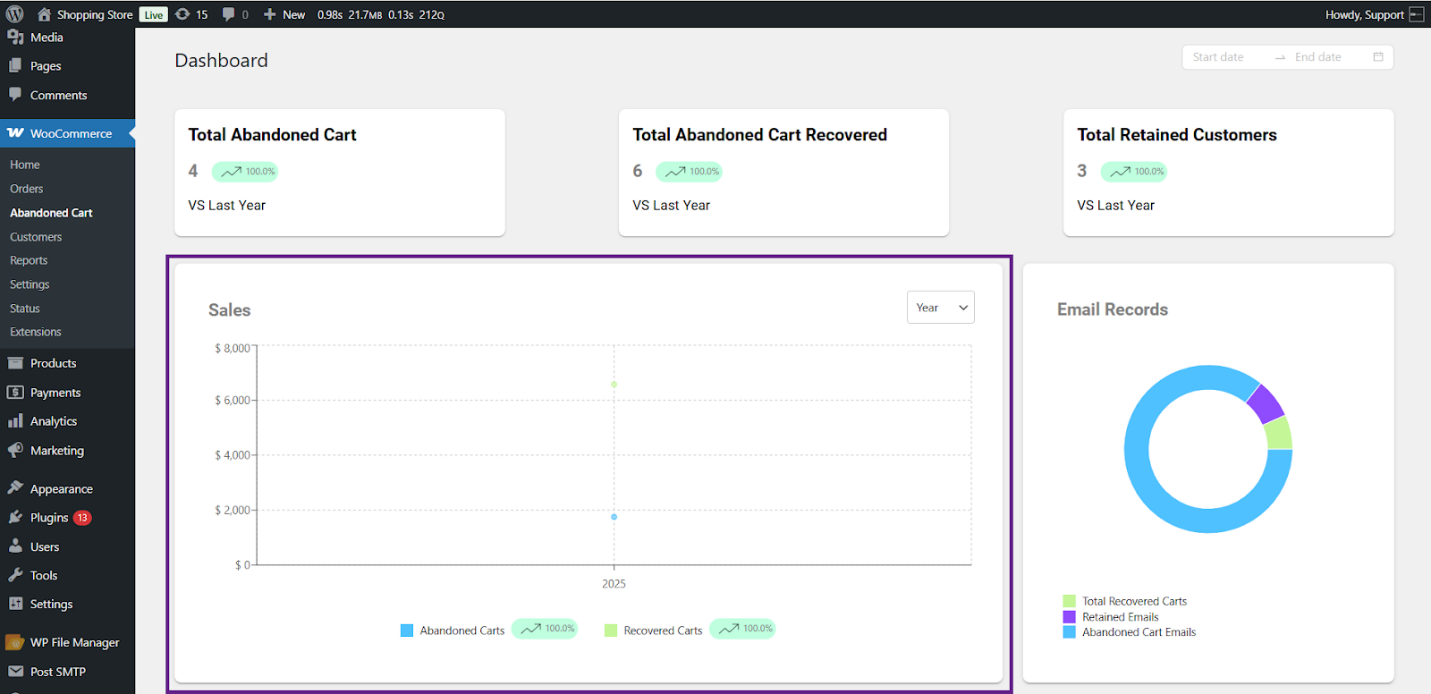
Task: Toggle Retained Emails in donut legend
Action: tap(1119, 617)
